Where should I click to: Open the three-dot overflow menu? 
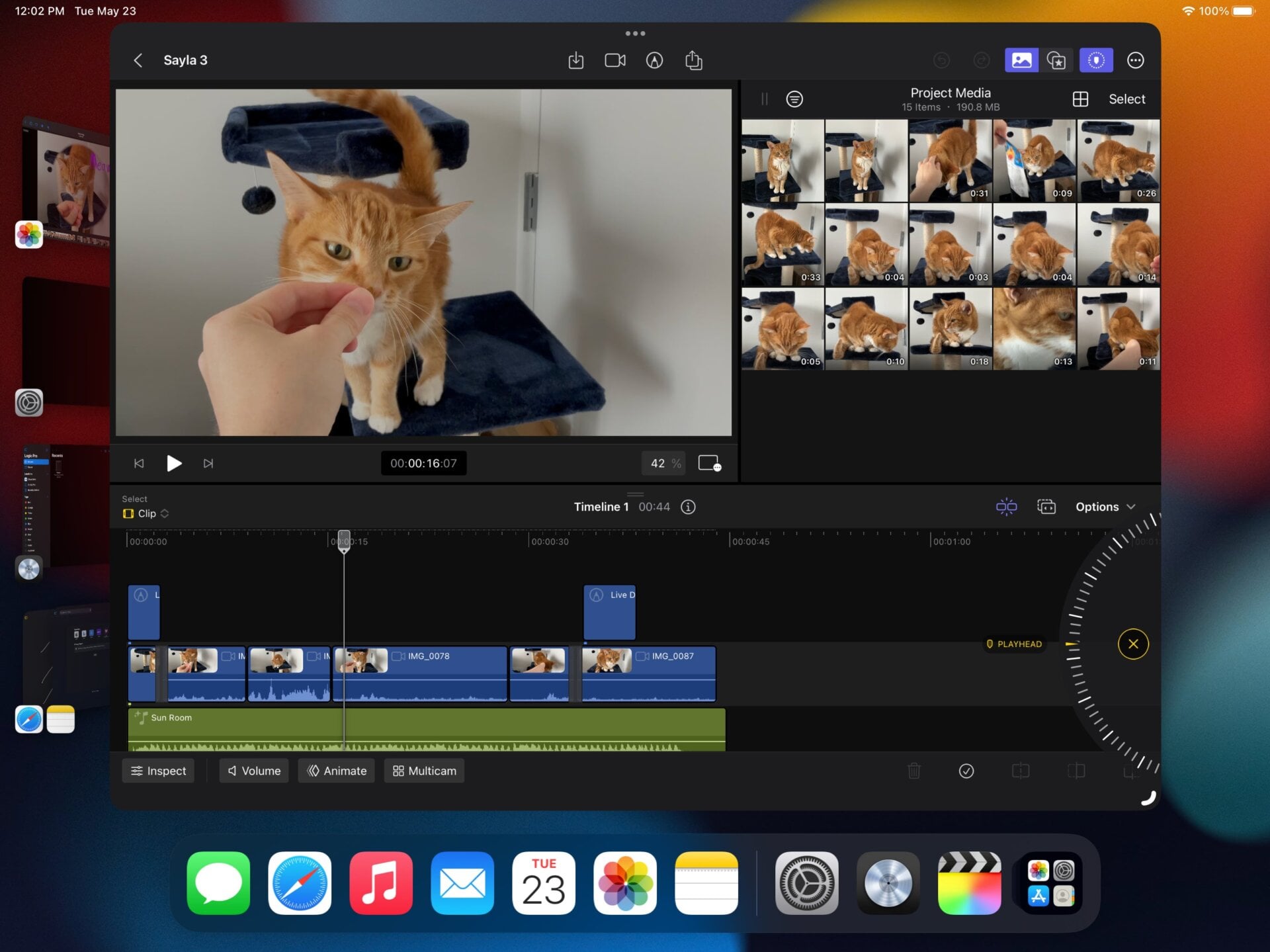pos(1135,60)
